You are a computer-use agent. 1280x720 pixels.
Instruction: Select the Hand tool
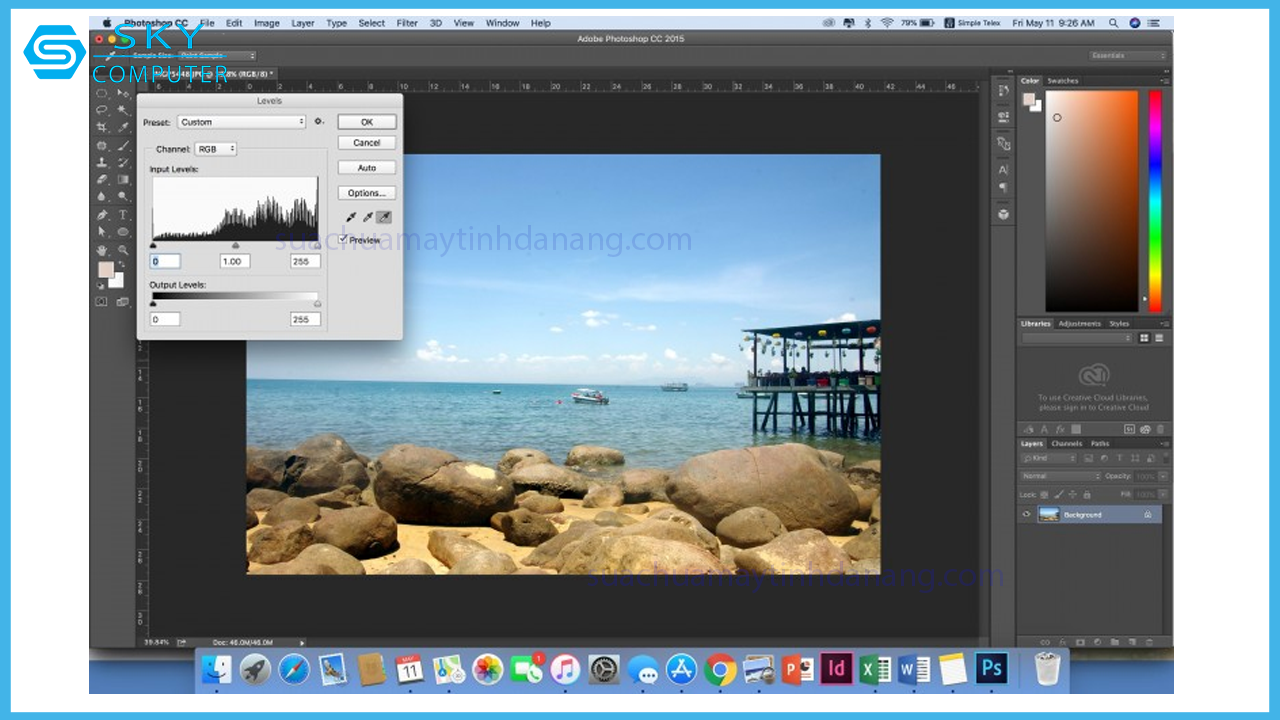pyautogui.click(x=101, y=250)
